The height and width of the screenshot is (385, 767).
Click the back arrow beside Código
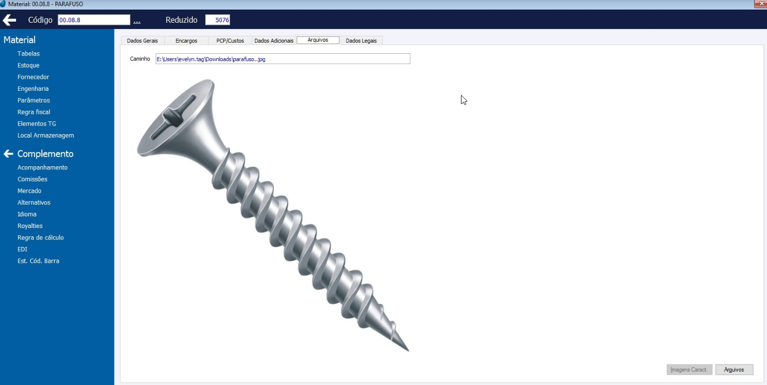coord(9,20)
